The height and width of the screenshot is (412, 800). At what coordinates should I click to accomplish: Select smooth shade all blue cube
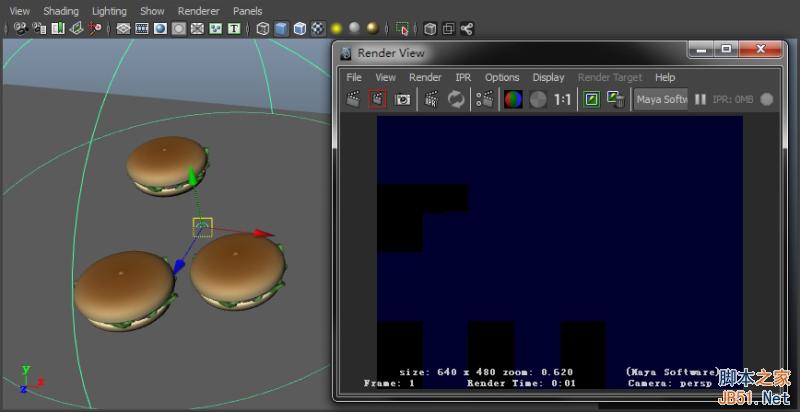281,29
